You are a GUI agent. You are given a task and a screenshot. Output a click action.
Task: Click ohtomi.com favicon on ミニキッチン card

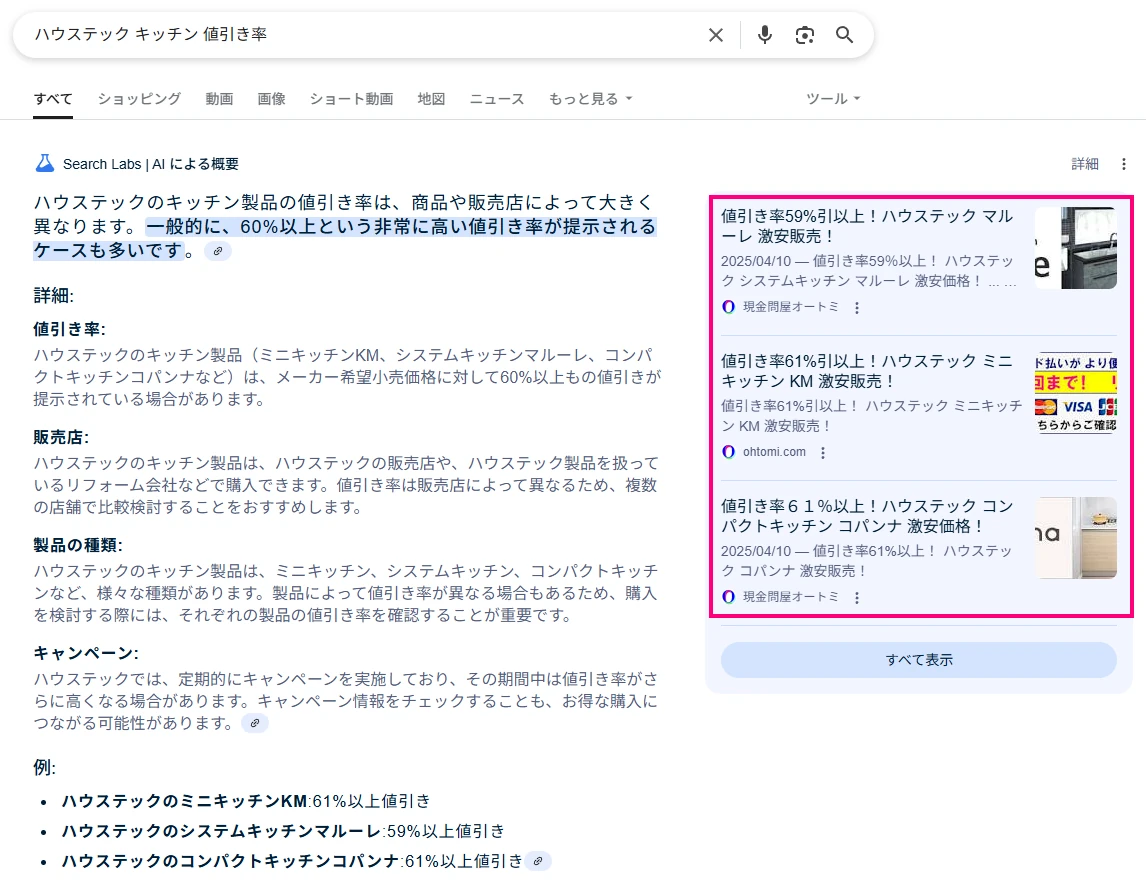click(x=728, y=452)
